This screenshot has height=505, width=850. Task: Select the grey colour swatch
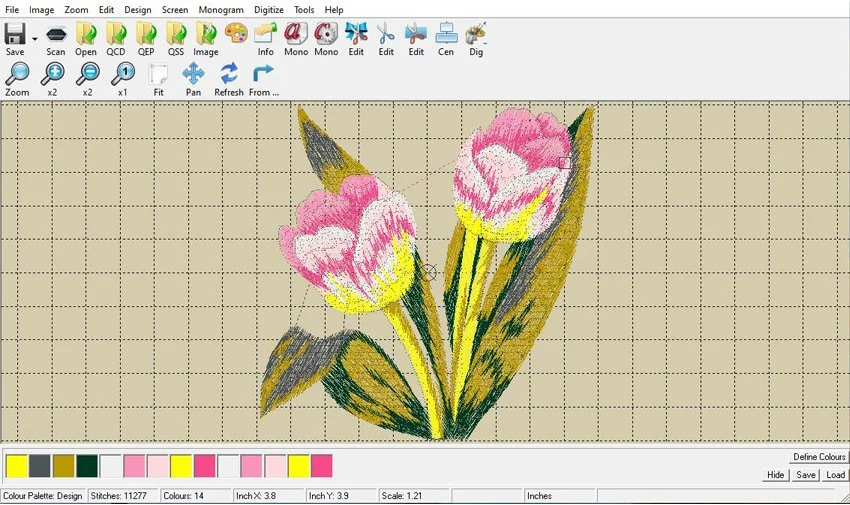point(40,466)
